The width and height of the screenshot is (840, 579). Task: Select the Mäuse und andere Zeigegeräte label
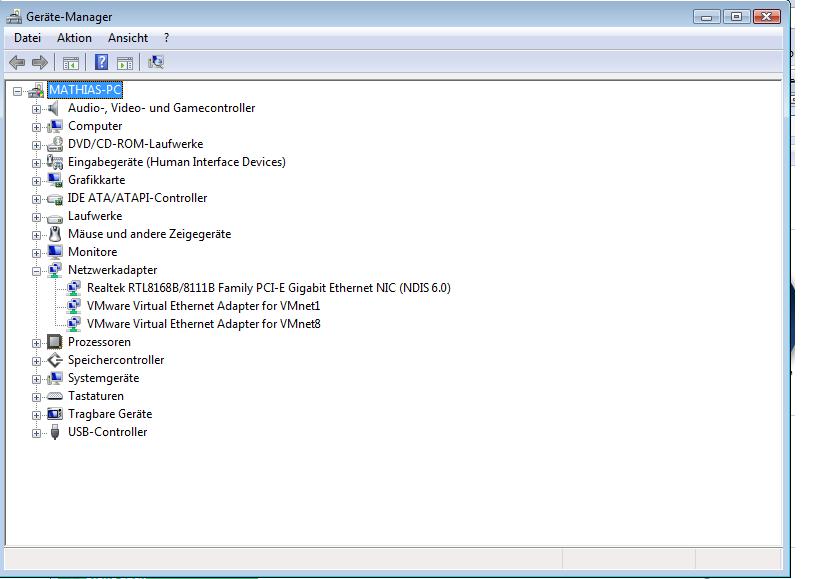149,234
